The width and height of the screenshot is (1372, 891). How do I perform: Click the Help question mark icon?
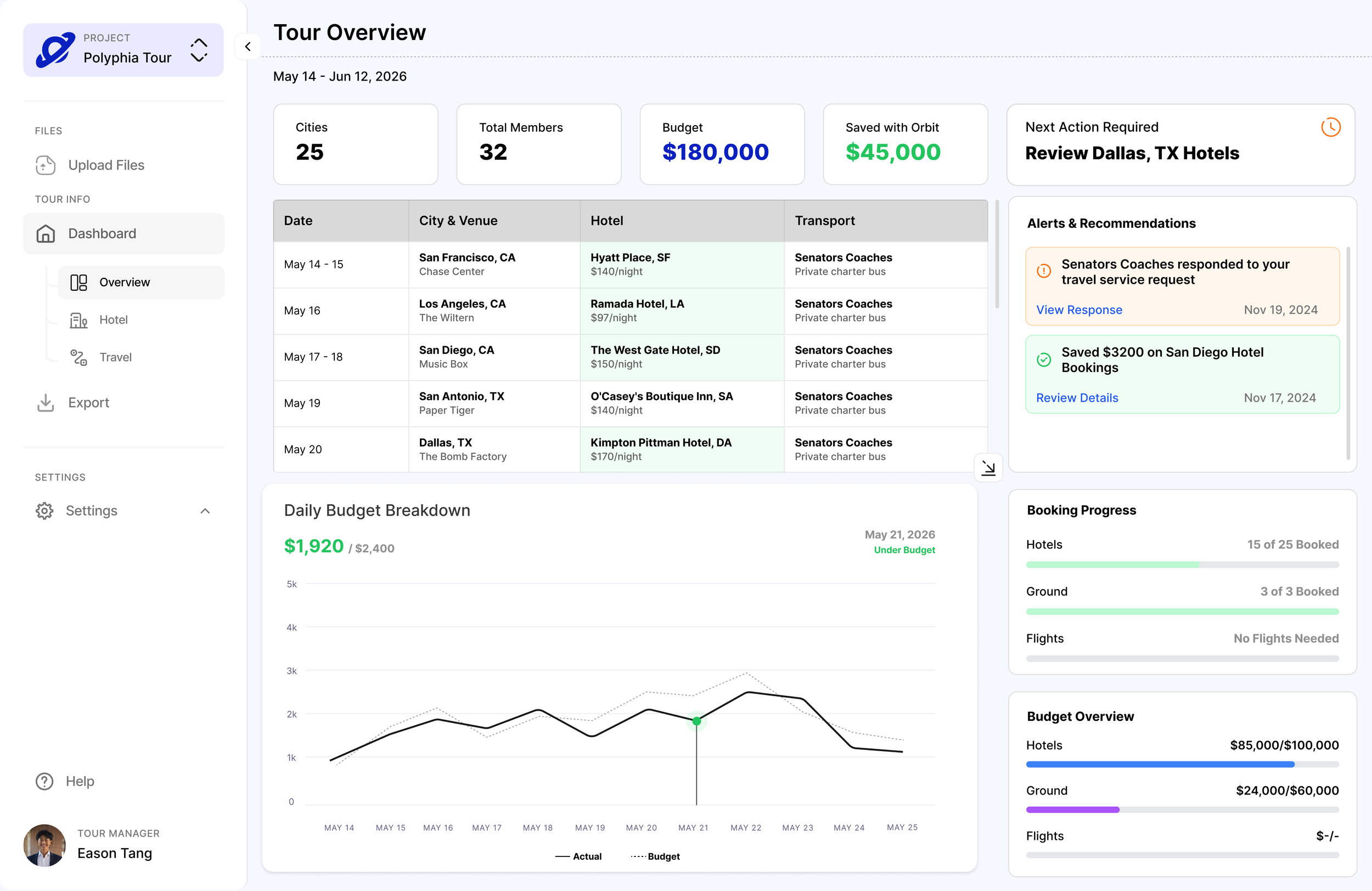coord(44,781)
